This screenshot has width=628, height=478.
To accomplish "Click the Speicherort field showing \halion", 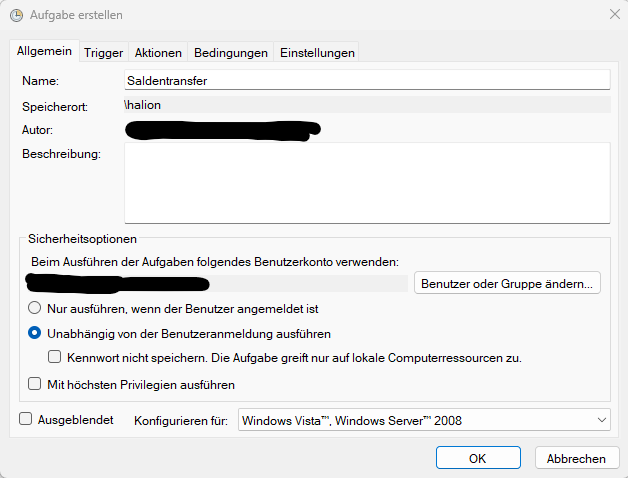I will click(x=366, y=105).
